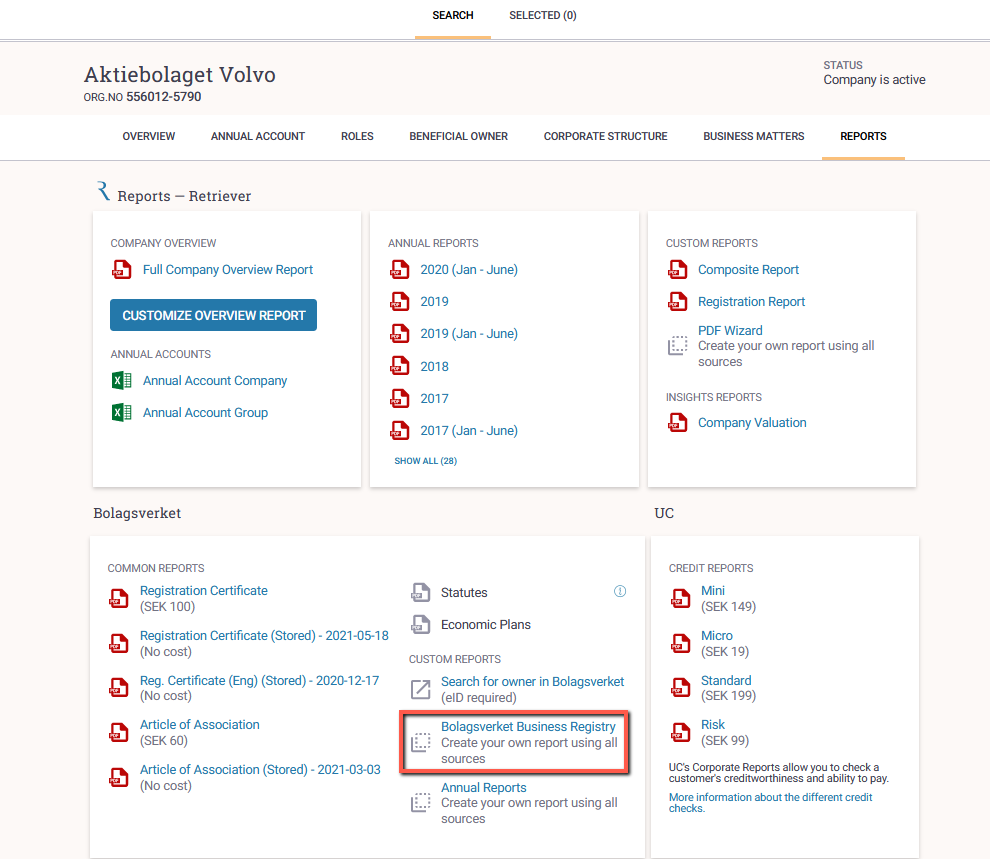Image resolution: width=990 pixels, height=859 pixels.
Task: Open the Corporate Structure tab
Action: [x=605, y=136]
